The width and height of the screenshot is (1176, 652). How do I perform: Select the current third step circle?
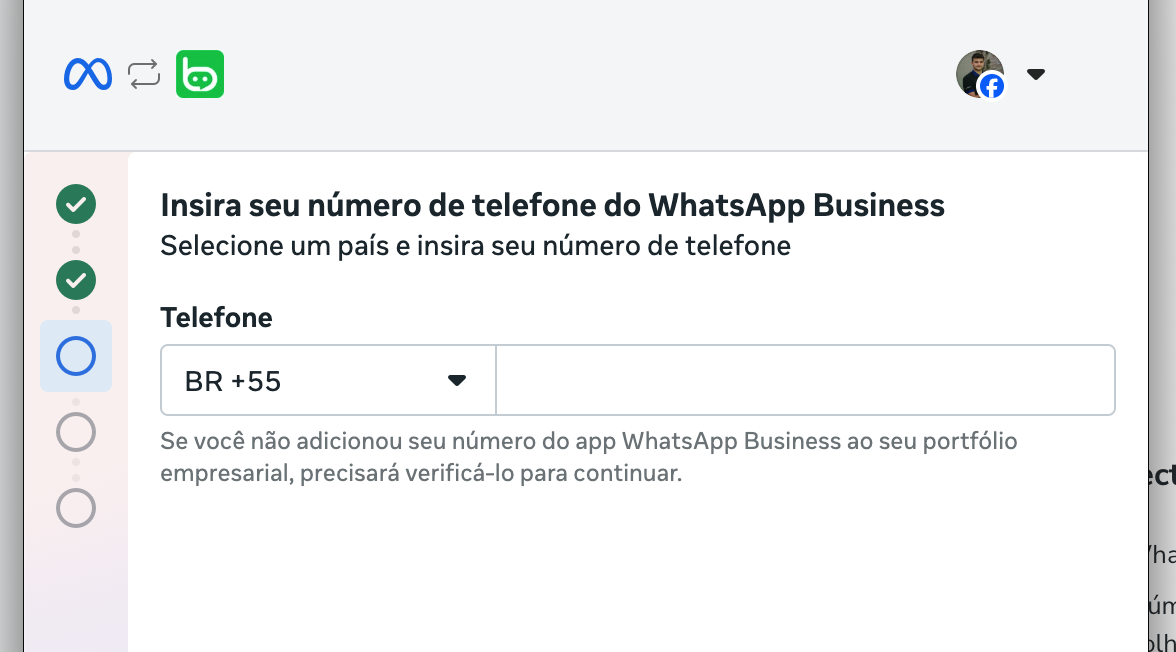(76, 356)
